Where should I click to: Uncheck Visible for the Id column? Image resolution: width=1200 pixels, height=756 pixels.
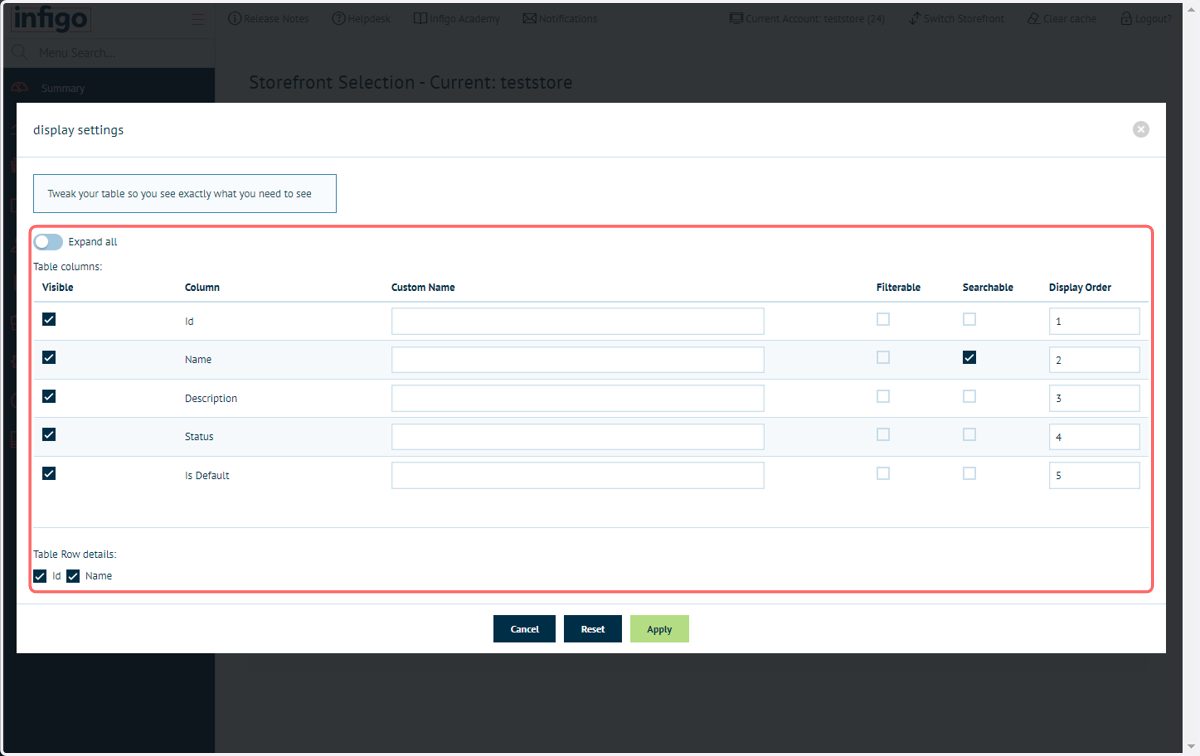click(49, 319)
